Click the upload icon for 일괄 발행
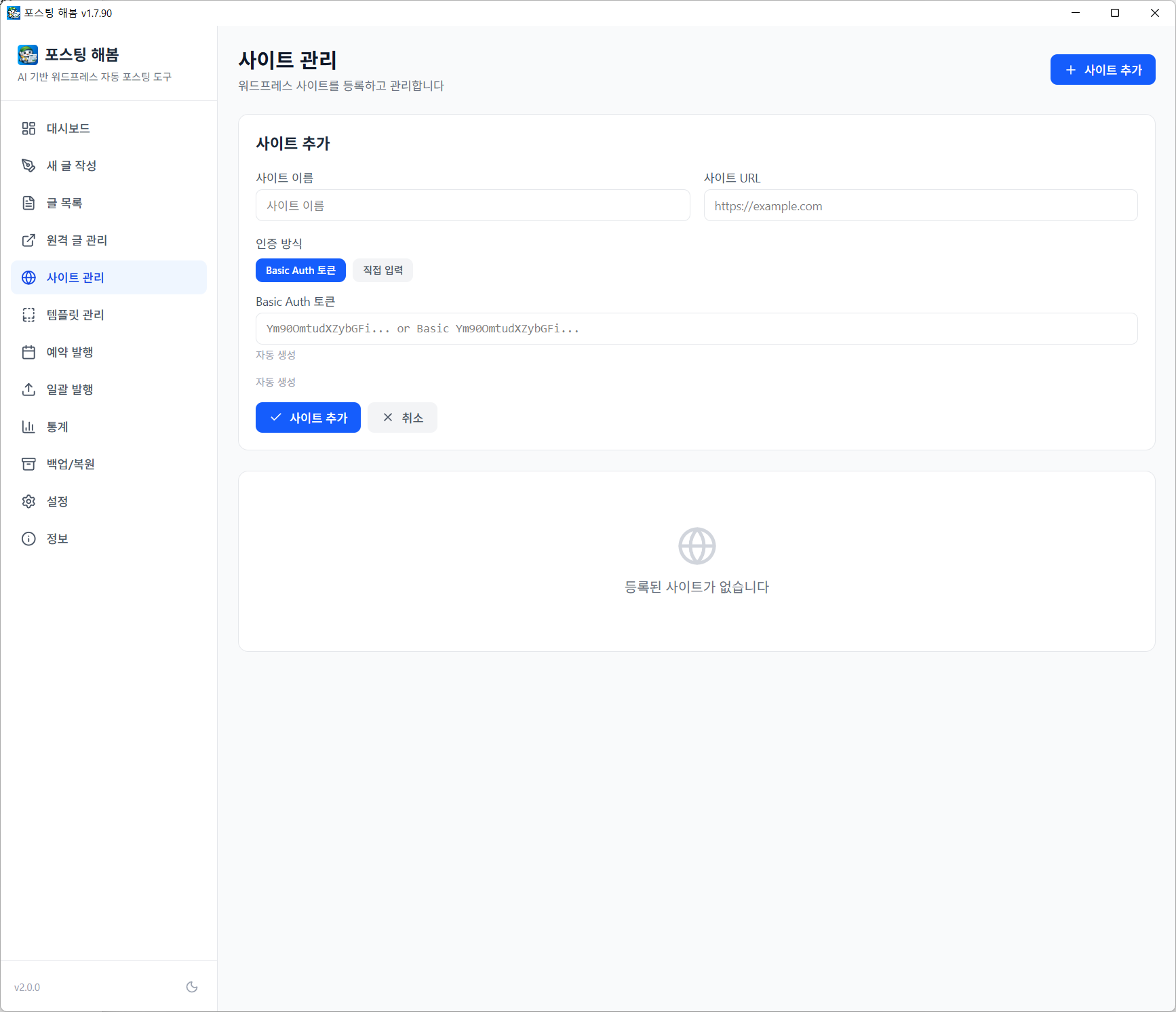This screenshot has height=1012, width=1176. tap(28, 389)
